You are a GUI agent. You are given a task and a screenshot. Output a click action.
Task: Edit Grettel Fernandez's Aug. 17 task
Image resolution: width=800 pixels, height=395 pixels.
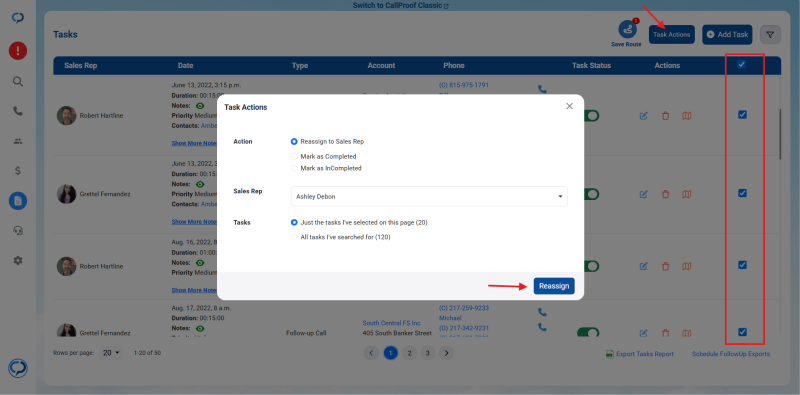coord(644,333)
